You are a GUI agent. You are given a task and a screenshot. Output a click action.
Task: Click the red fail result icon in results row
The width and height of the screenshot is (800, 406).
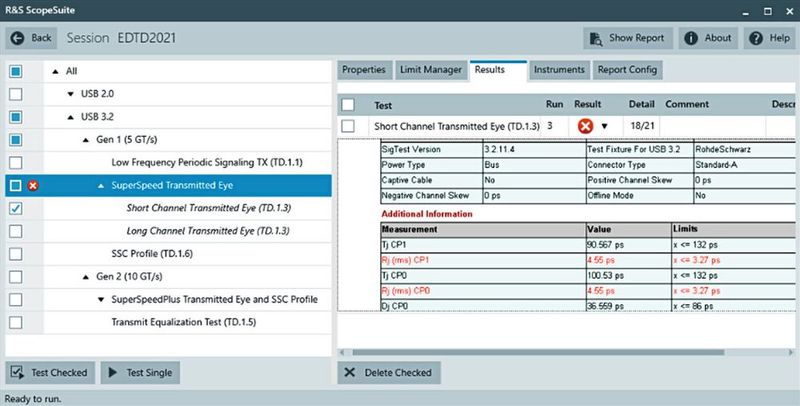[x=586, y=126]
